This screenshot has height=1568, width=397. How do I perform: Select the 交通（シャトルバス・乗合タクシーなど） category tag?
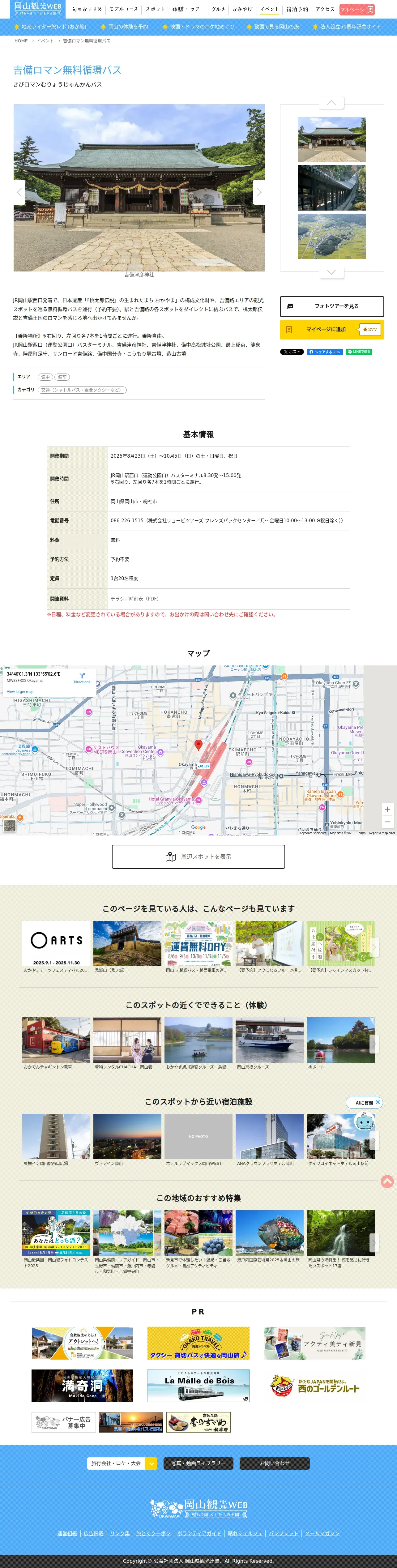[82, 390]
